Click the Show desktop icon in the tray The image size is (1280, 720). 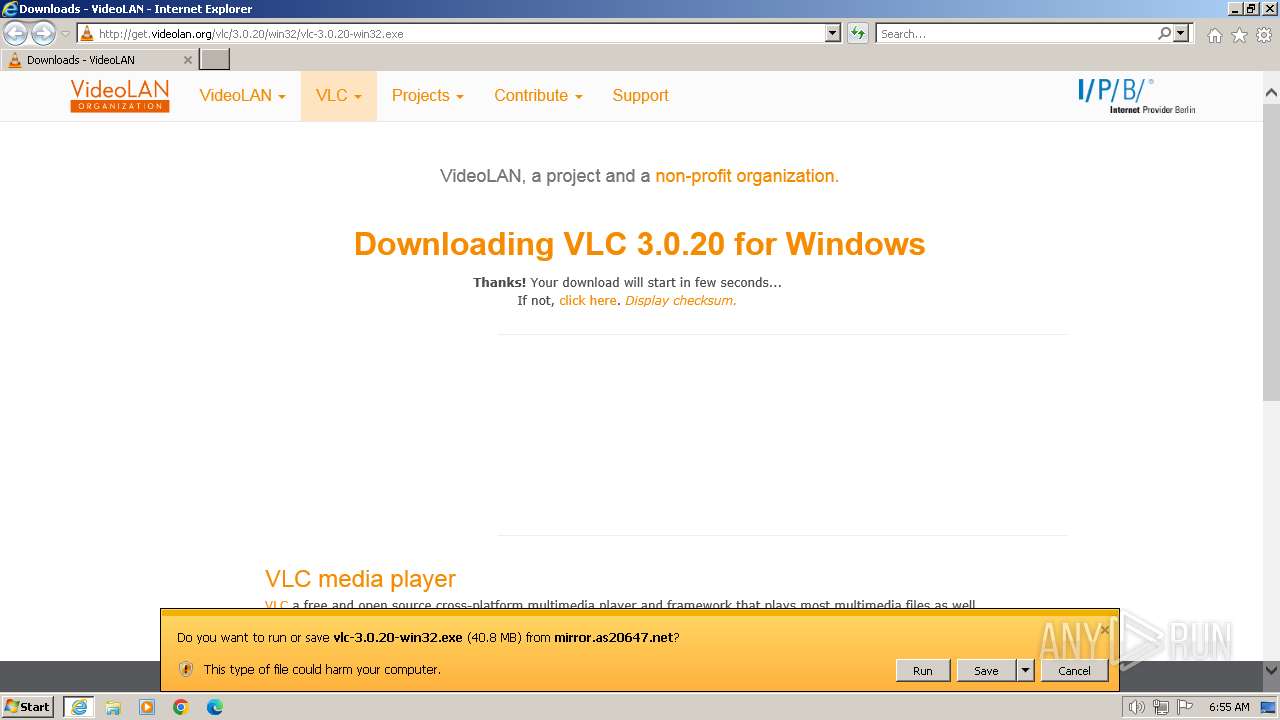click(1268, 707)
